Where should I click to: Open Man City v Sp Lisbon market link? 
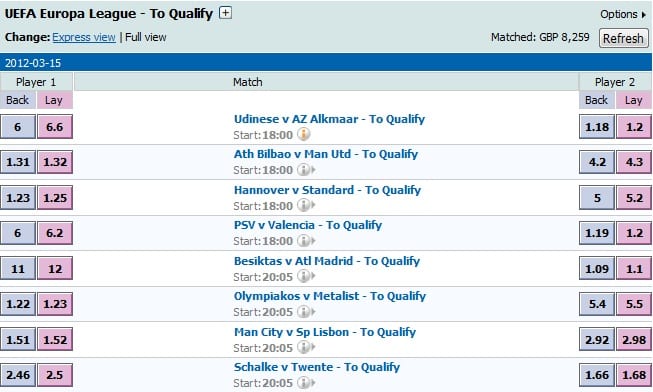pos(325,332)
